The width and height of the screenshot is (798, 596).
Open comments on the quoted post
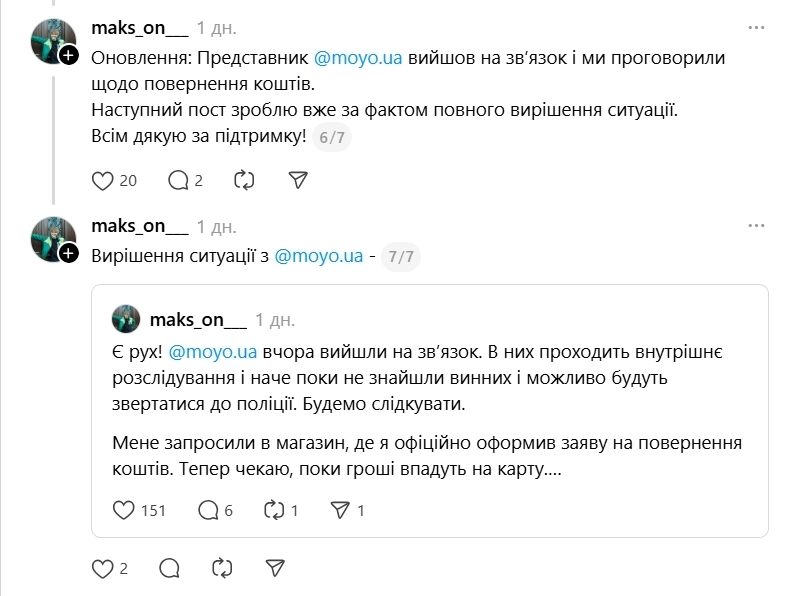208,510
